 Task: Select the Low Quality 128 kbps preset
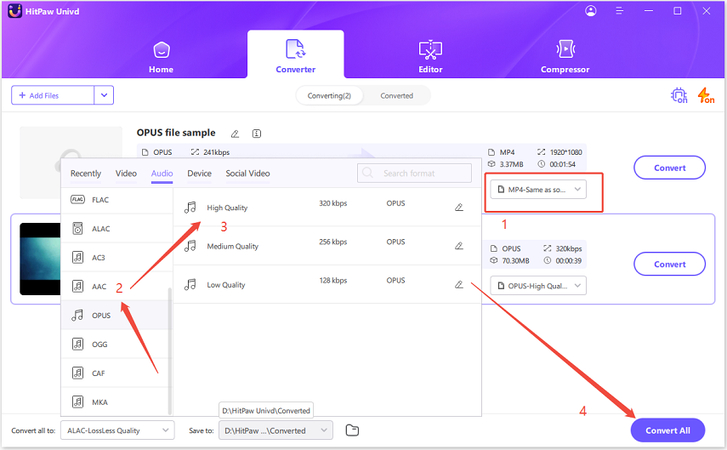pyautogui.click(x=327, y=285)
